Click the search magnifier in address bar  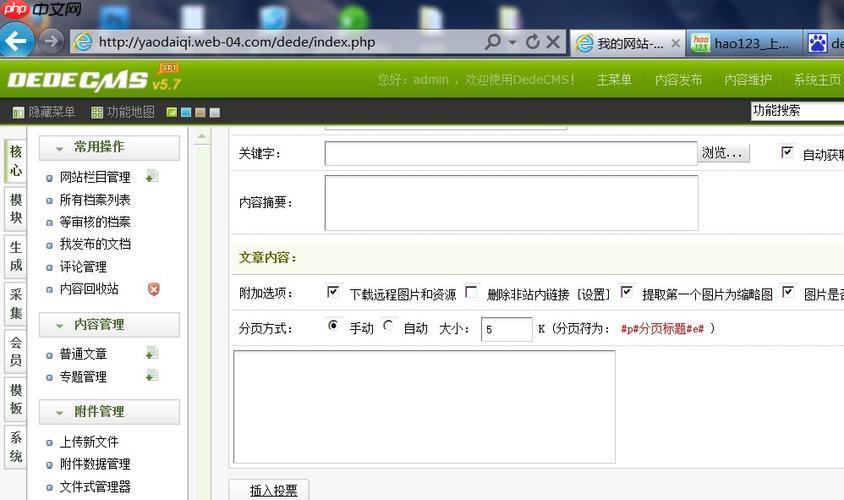coord(492,41)
